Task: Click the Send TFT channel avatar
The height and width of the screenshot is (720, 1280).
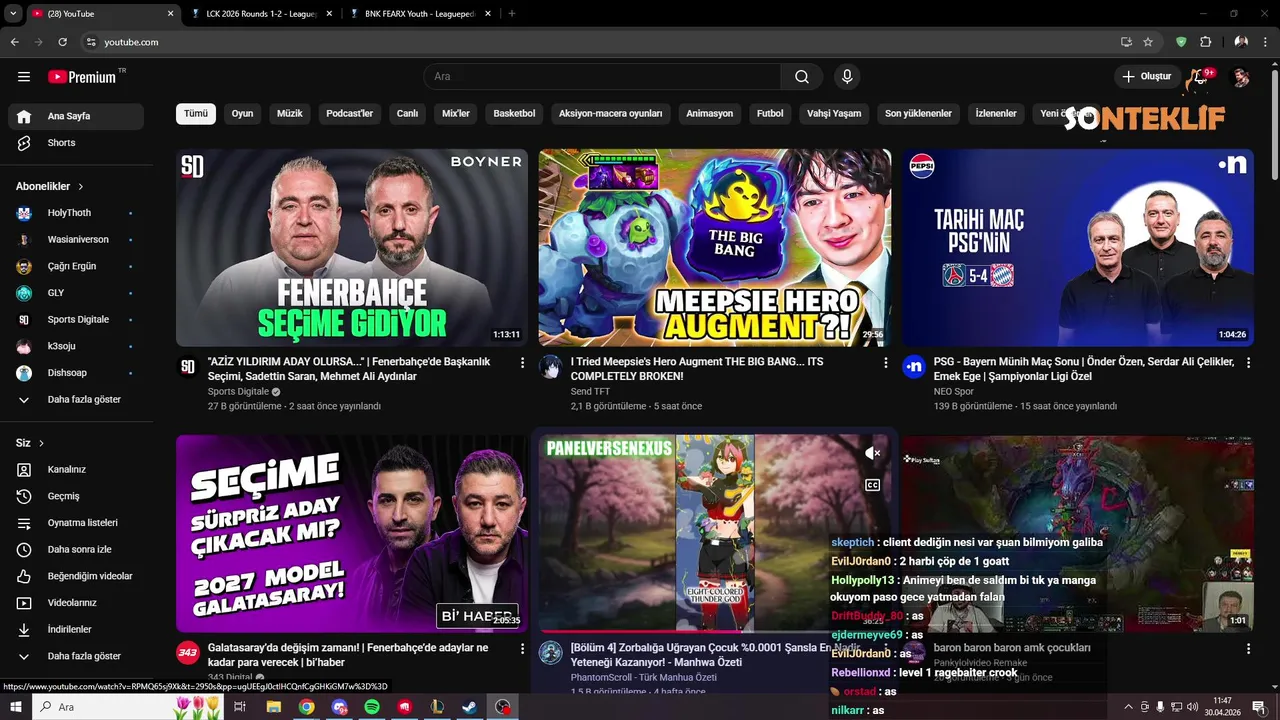Action: point(550,367)
